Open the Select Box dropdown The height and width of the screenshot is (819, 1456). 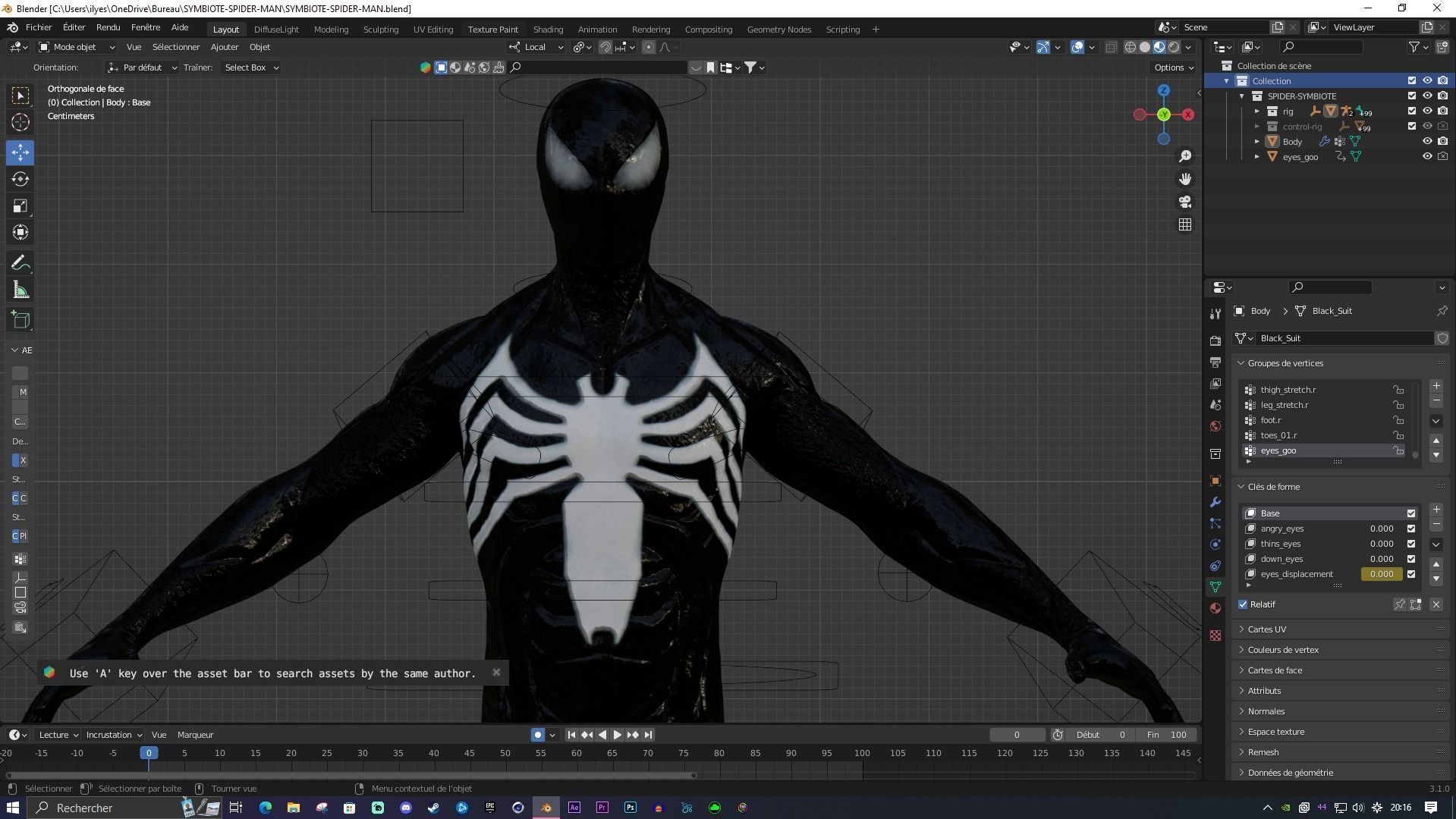tap(250, 67)
